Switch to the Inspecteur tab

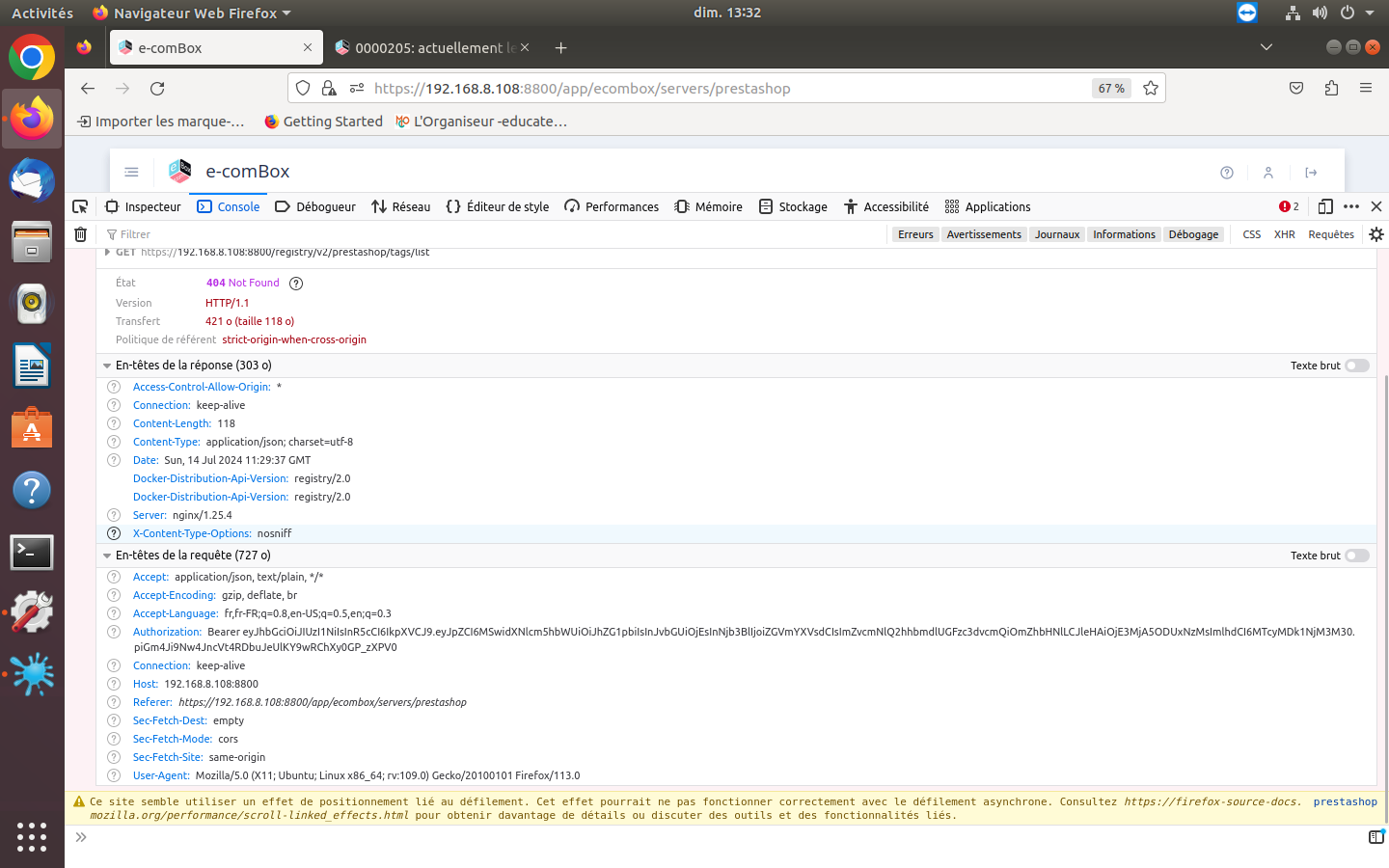click(x=143, y=206)
